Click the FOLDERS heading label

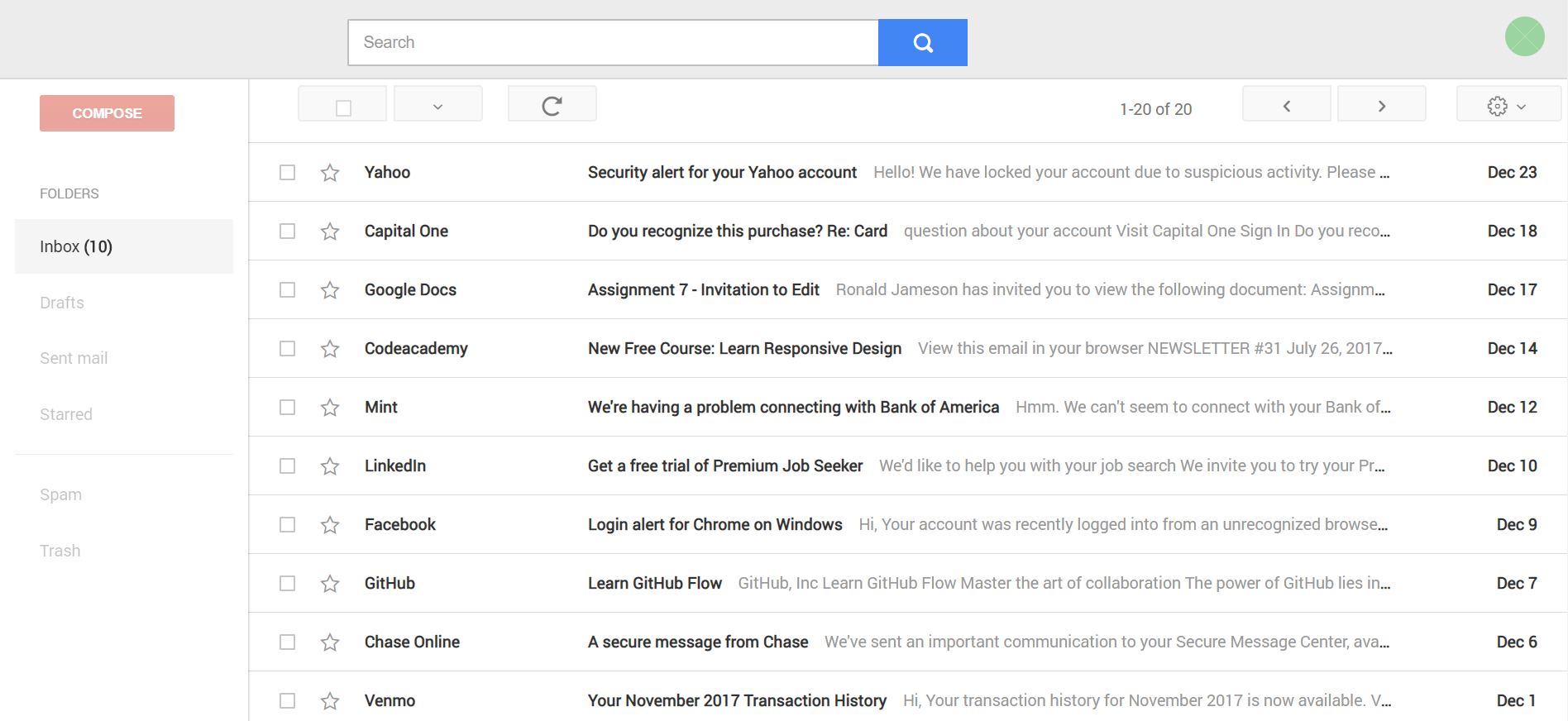pos(69,193)
